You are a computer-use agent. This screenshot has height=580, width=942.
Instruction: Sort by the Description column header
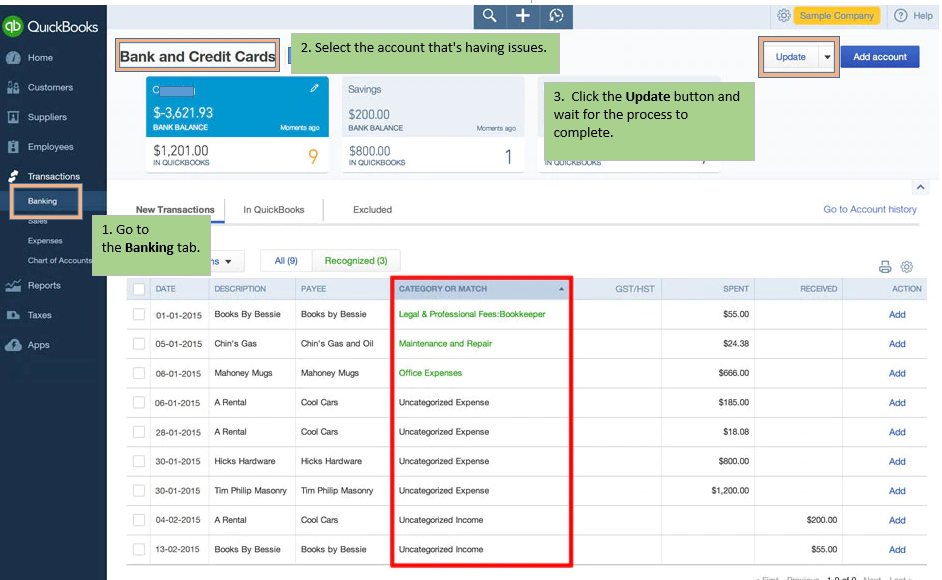tap(240, 289)
